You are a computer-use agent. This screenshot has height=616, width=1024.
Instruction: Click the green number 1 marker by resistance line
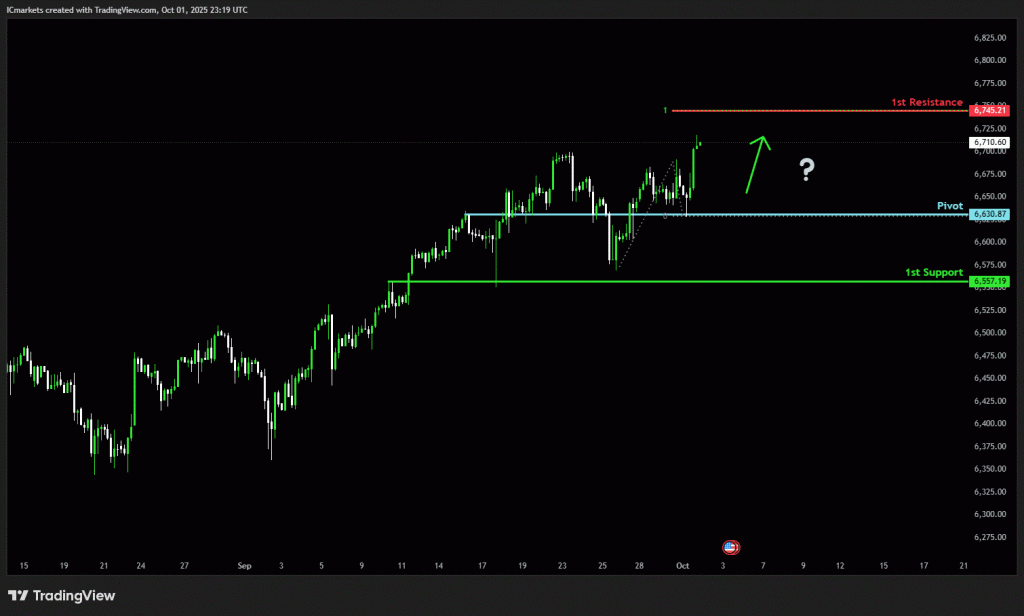pyautogui.click(x=664, y=110)
